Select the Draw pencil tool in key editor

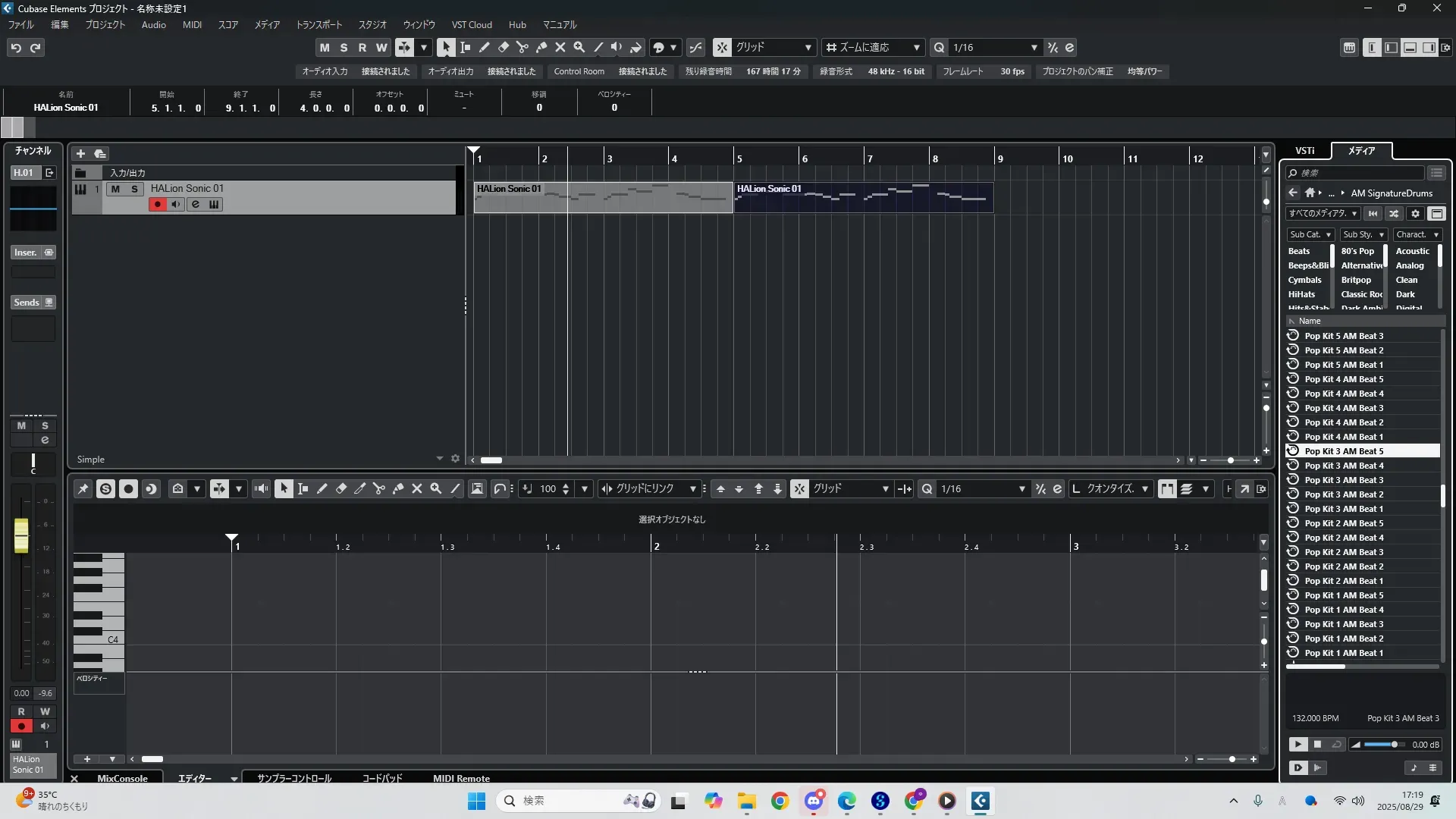tap(322, 489)
